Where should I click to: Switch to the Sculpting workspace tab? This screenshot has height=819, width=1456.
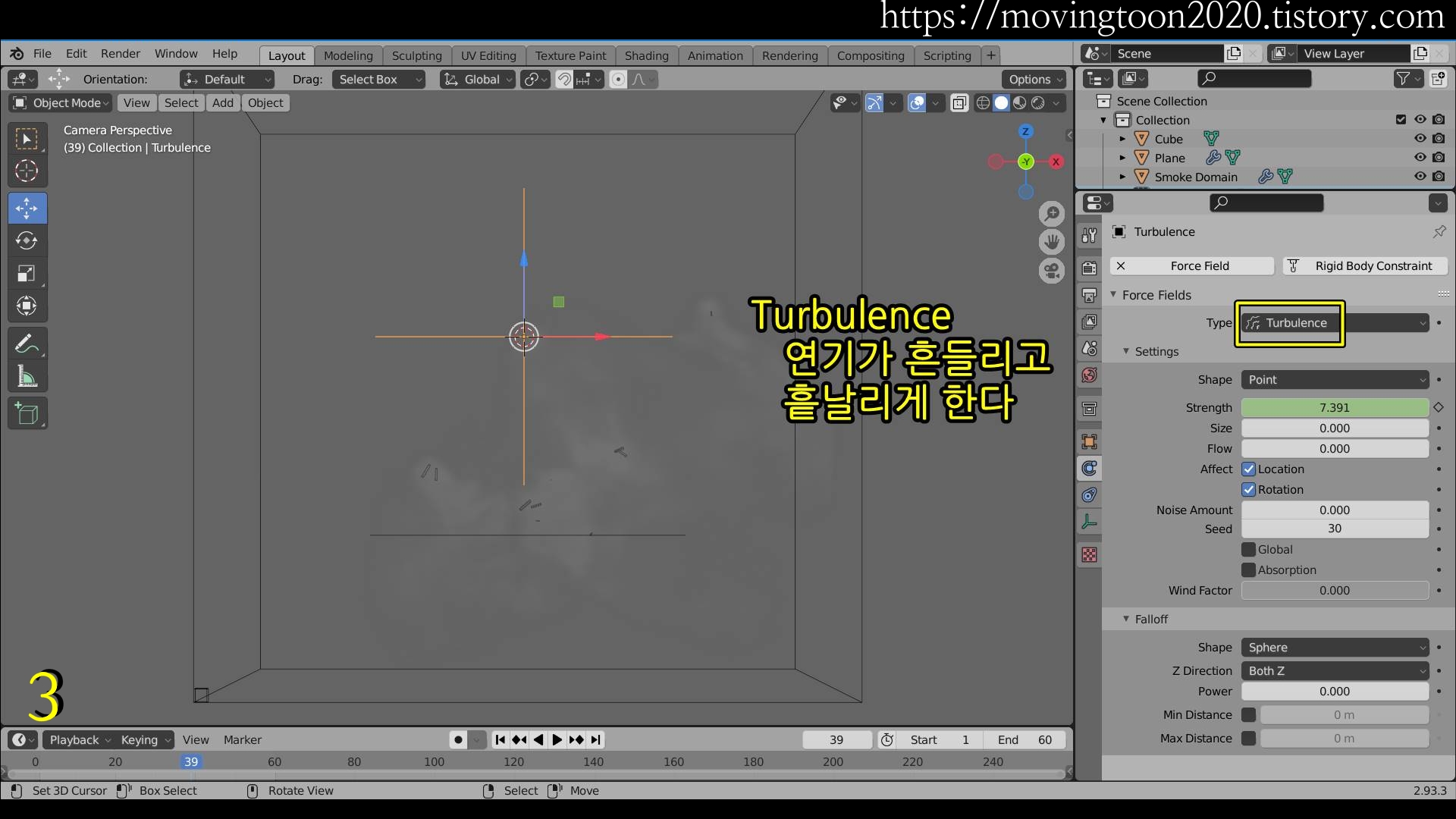416,55
